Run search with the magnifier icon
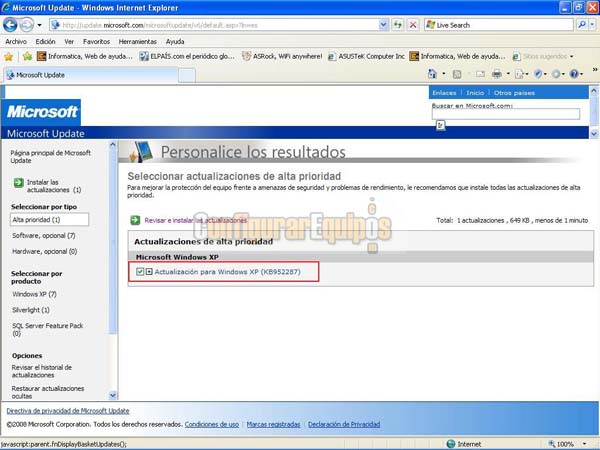 pos(582,25)
